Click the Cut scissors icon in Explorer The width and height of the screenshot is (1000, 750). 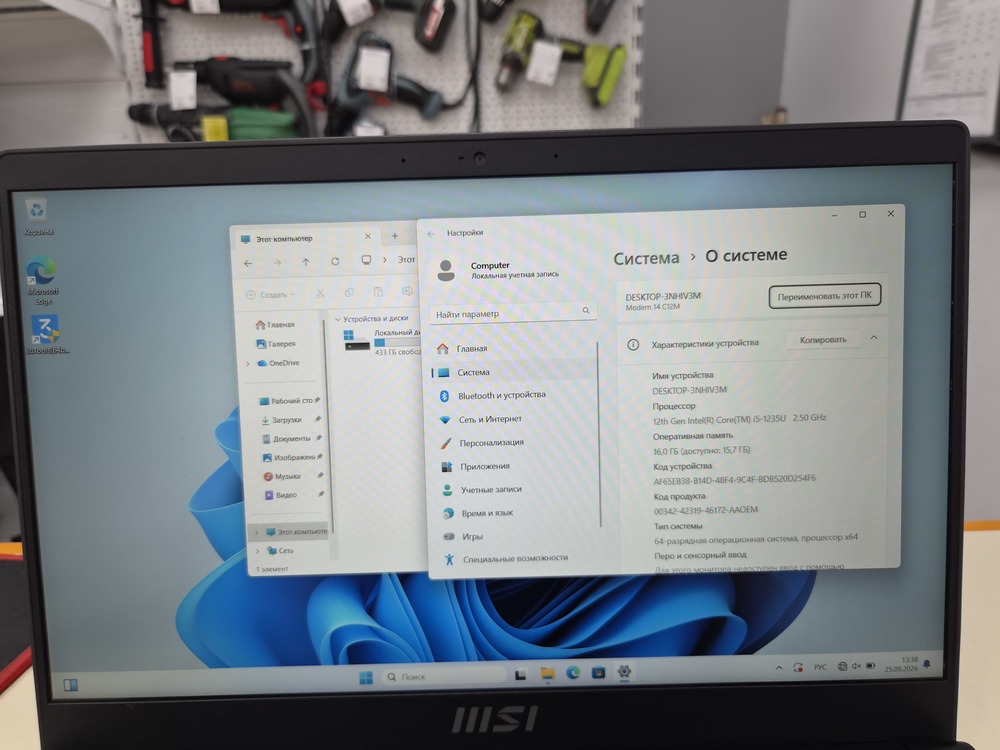[x=320, y=293]
